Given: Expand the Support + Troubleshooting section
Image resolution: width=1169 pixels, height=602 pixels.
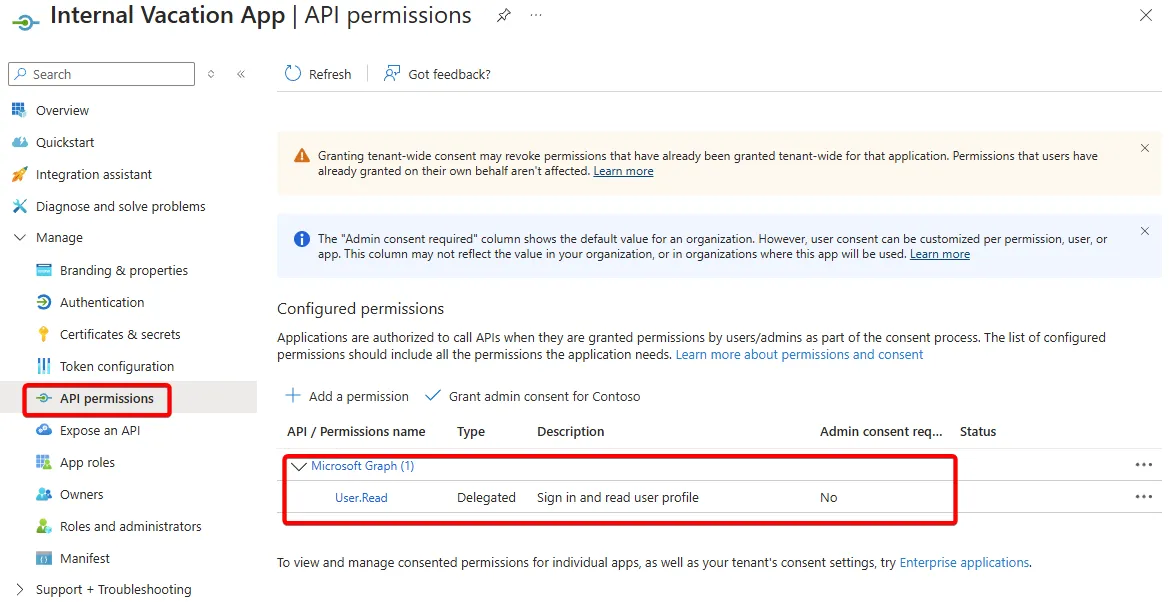Looking at the screenshot, I should point(20,589).
